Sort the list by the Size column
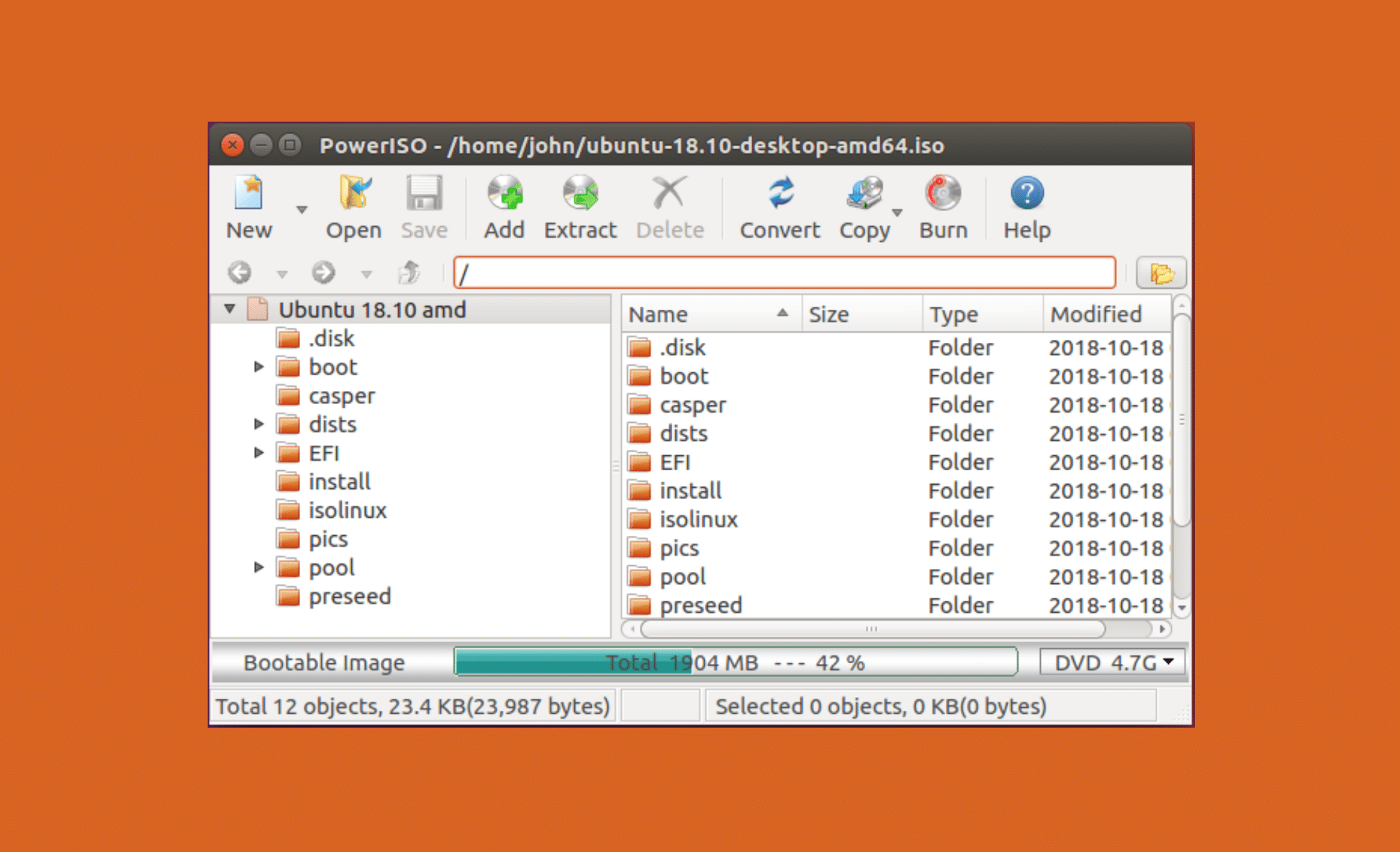1400x852 pixels. (862, 314)
